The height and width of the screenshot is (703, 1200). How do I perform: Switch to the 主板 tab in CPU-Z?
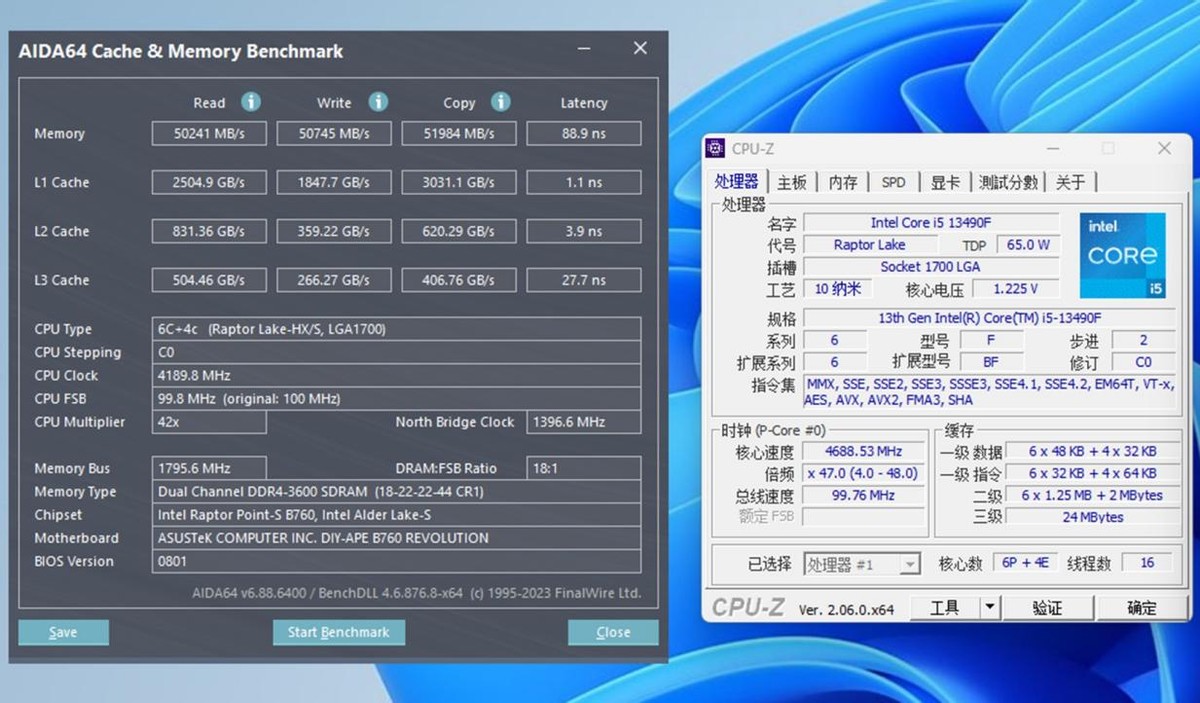coord(791,181)
